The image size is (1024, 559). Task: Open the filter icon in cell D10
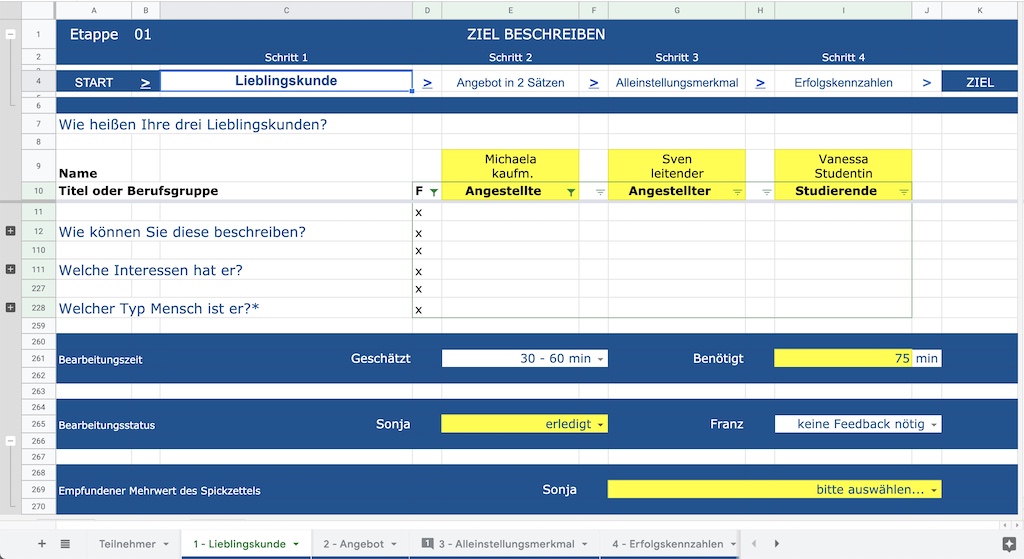(x=434, y=192)
